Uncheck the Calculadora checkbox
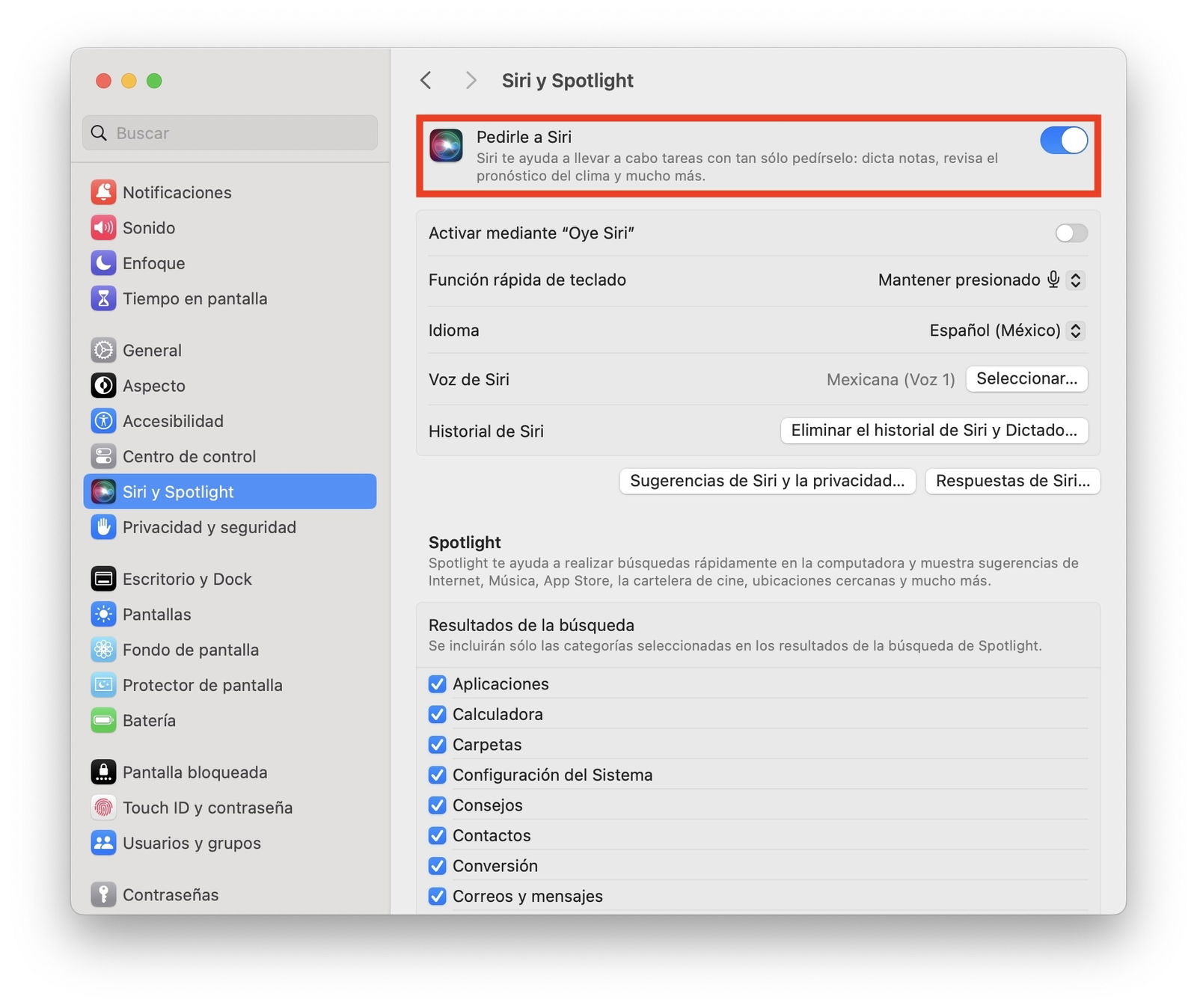Screen dimensions: 1197x1008 tap(437, 714)
